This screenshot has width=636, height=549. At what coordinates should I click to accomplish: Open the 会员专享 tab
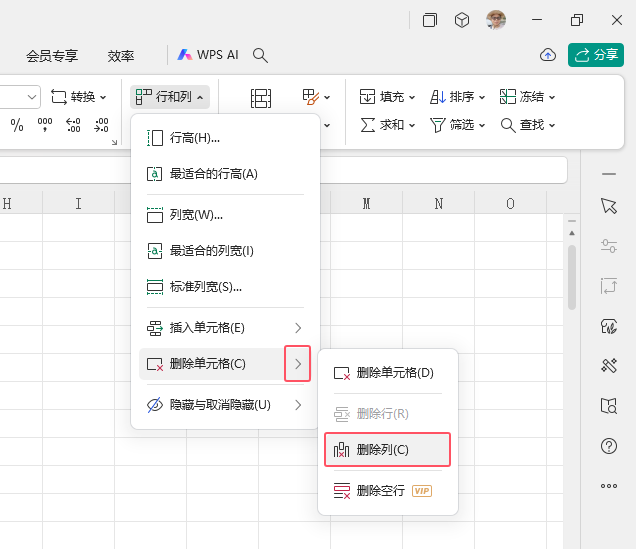point(52,56)
